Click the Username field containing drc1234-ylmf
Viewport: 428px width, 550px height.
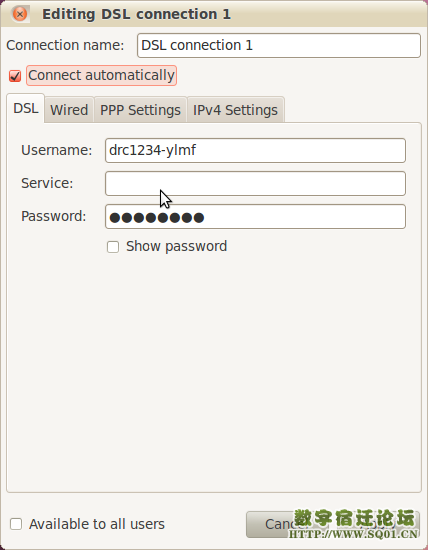point(255,150)
